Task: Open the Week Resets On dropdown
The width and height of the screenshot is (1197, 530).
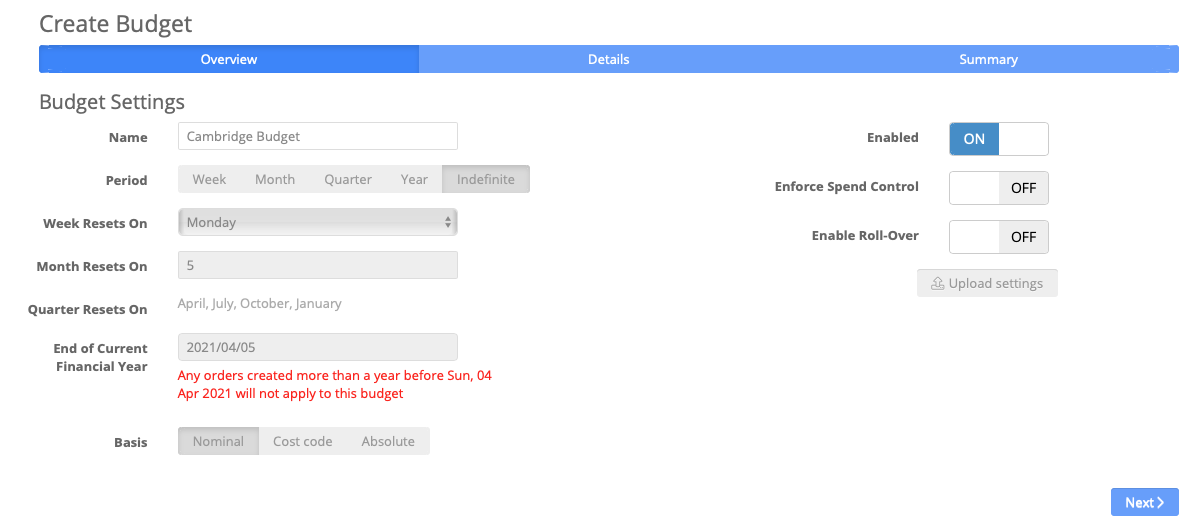Action: [x=318, y=222]
